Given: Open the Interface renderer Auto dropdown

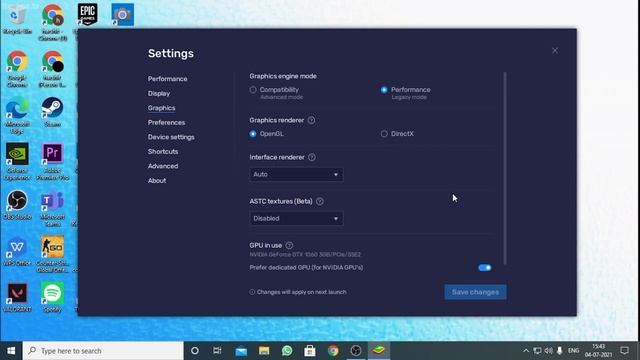Looking at the screenshot, I should coord(296,174).
